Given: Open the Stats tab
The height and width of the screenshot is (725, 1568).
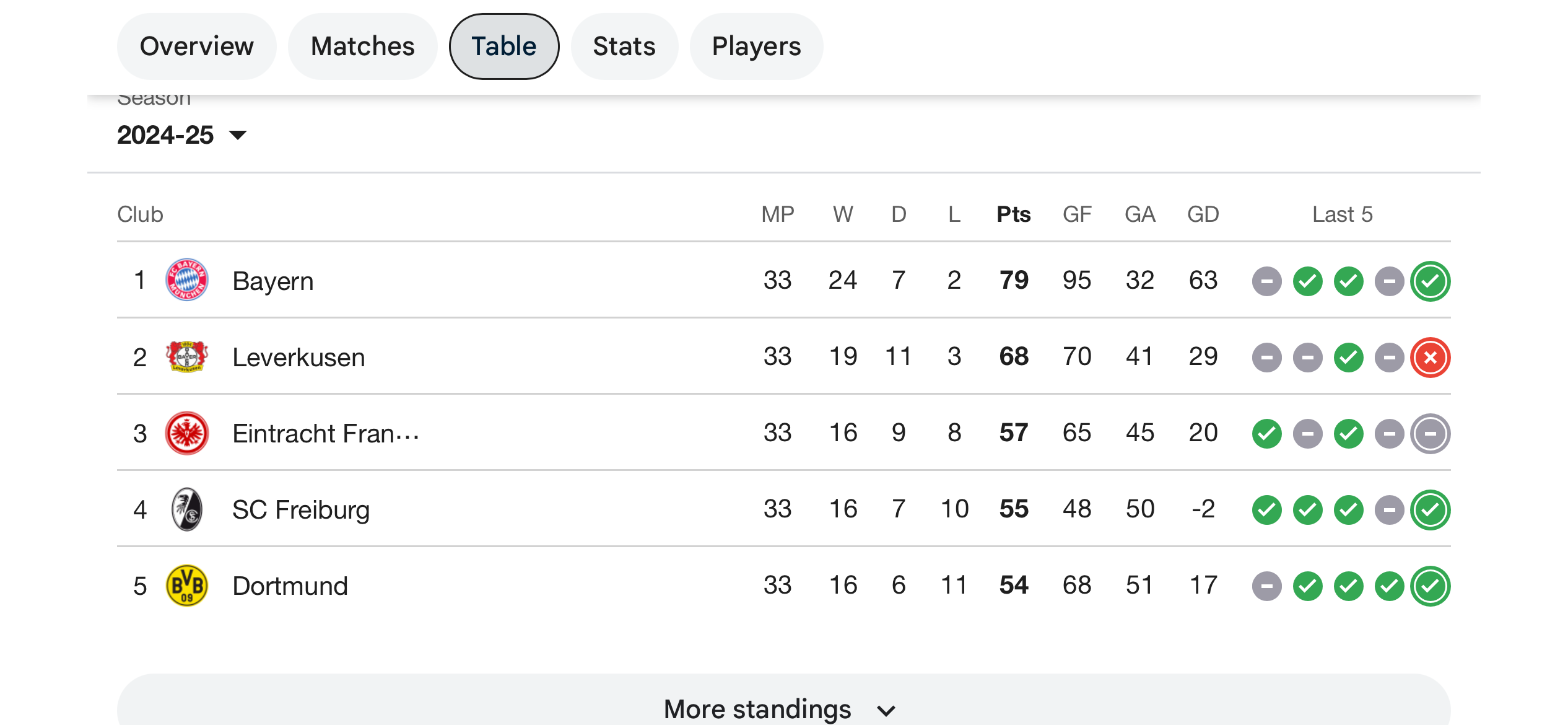Looking at the screenshot, I should pyautogui.click(x=624, y=46).
